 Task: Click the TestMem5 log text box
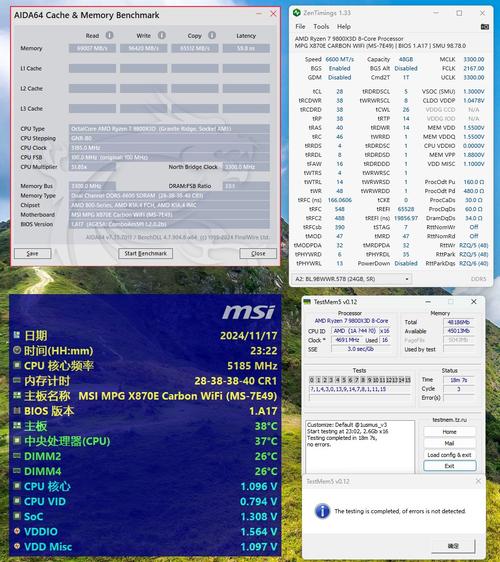[360, 447]
